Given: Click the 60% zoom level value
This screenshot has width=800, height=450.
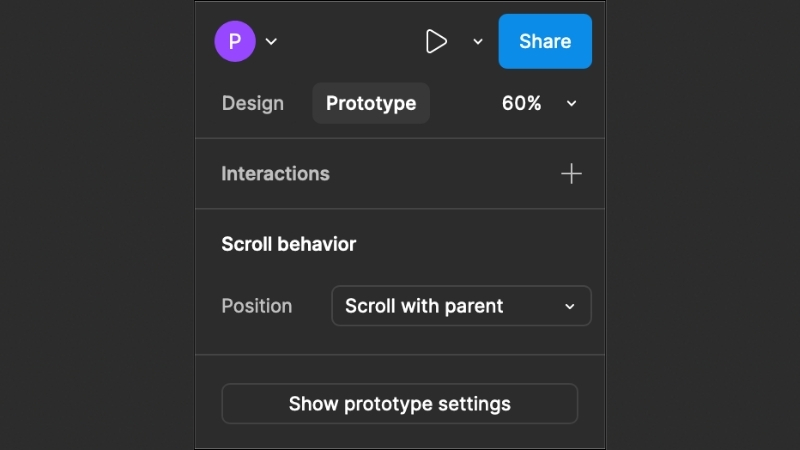Looking at the screenshot, I should point(521,103).
